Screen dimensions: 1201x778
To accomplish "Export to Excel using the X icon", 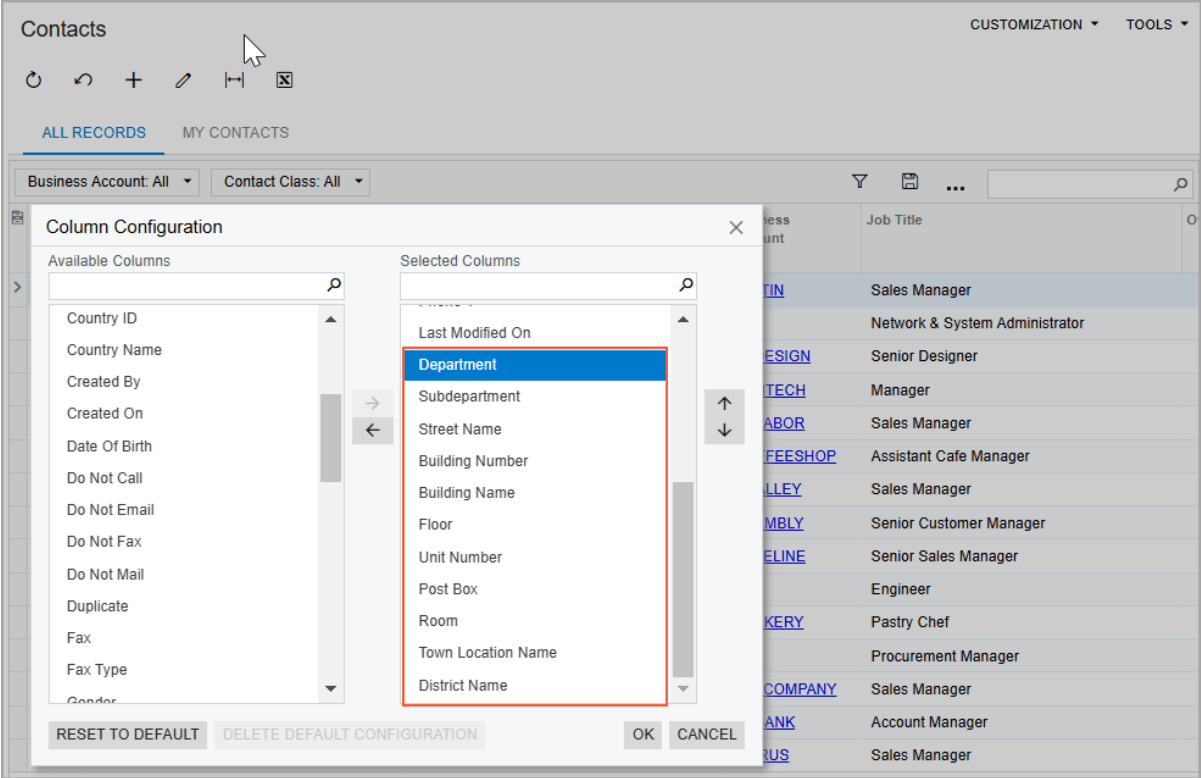I will 284,81.
